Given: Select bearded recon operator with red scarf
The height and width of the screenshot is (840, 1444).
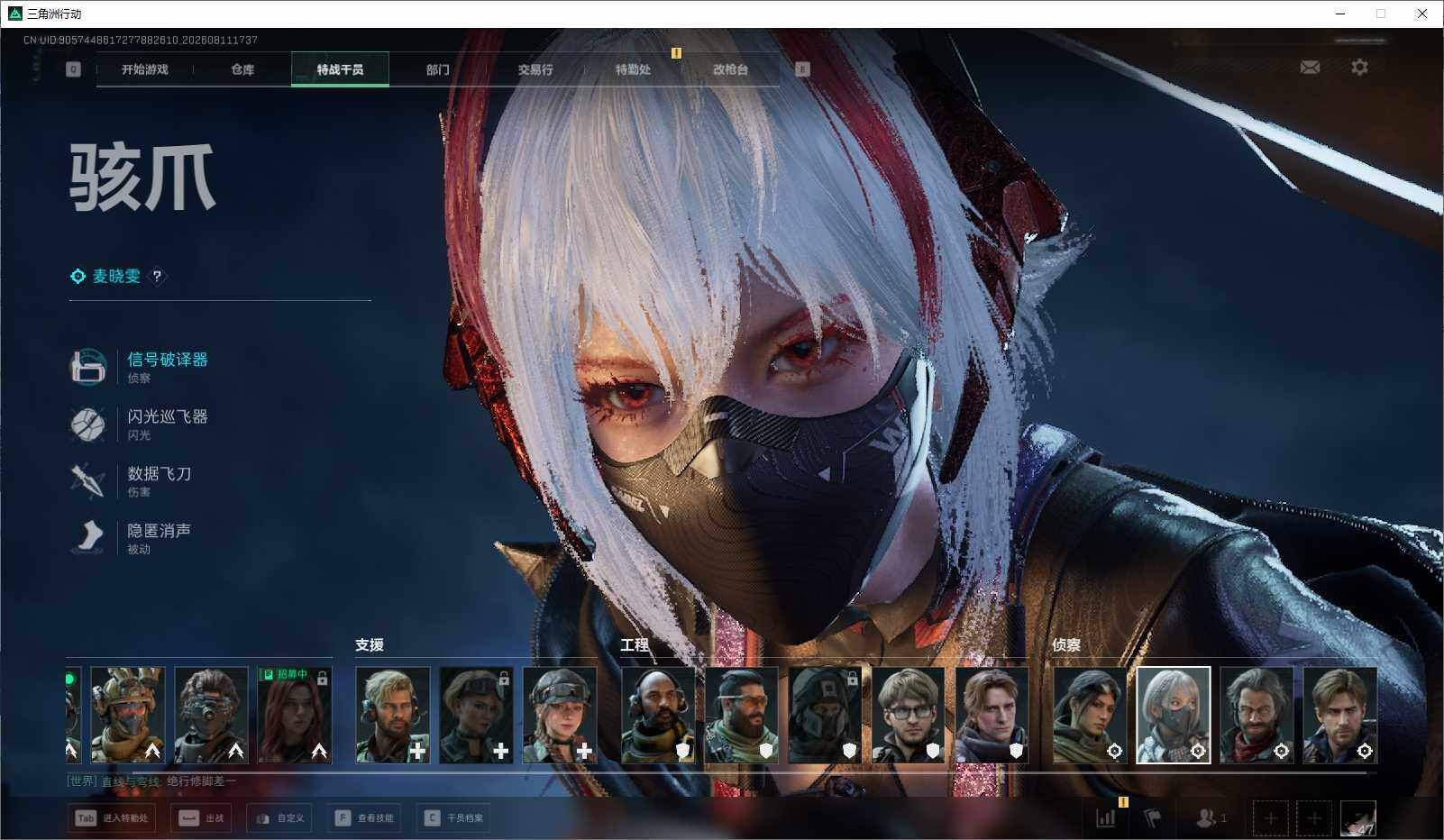Looking at the screenshot, I should (1257, 716).
